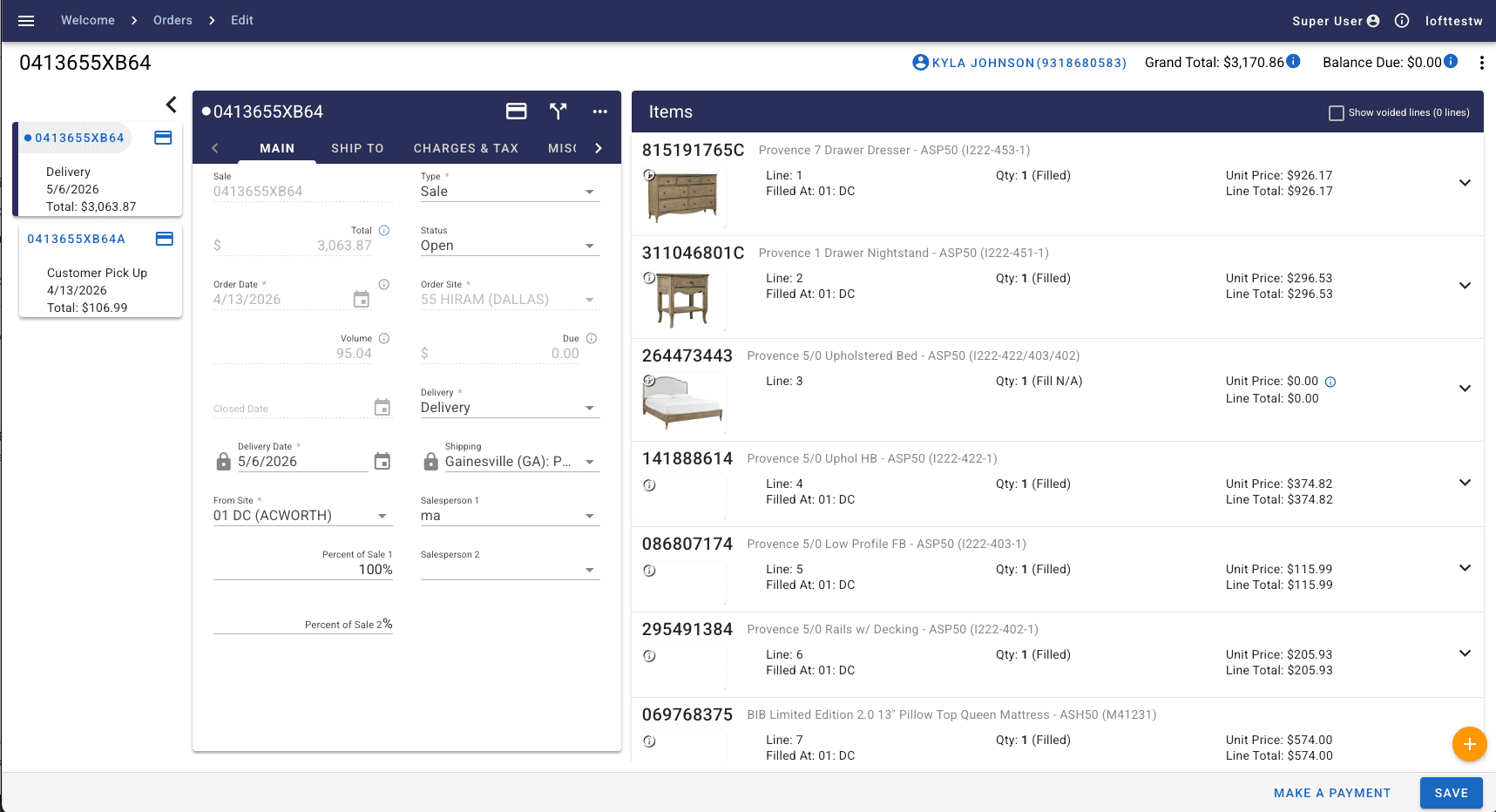Open the Status dropdown showing Open
1496x812 pixels.
click(x=511, y=246)
